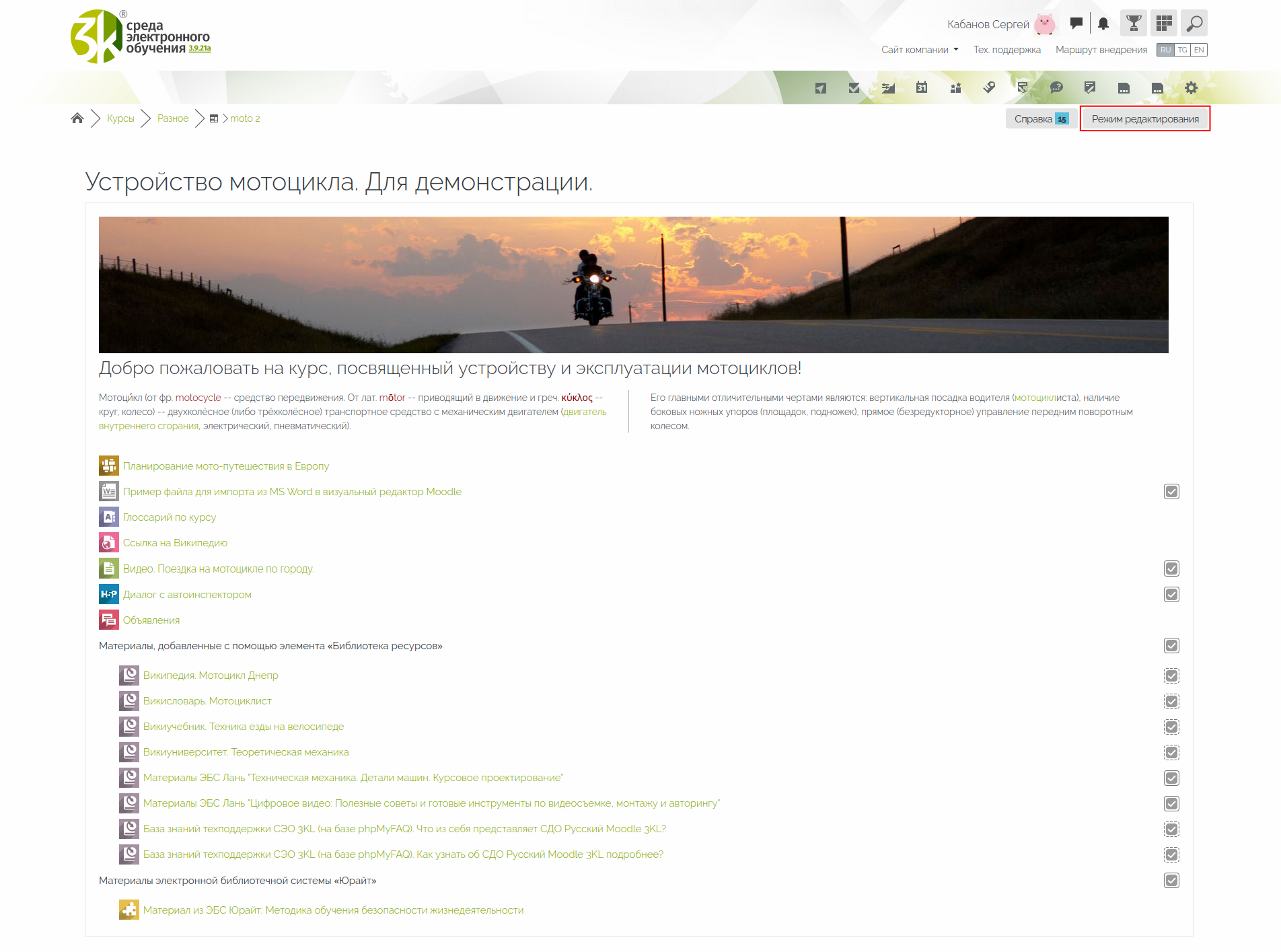Switch language to RU

point(1165,50)
